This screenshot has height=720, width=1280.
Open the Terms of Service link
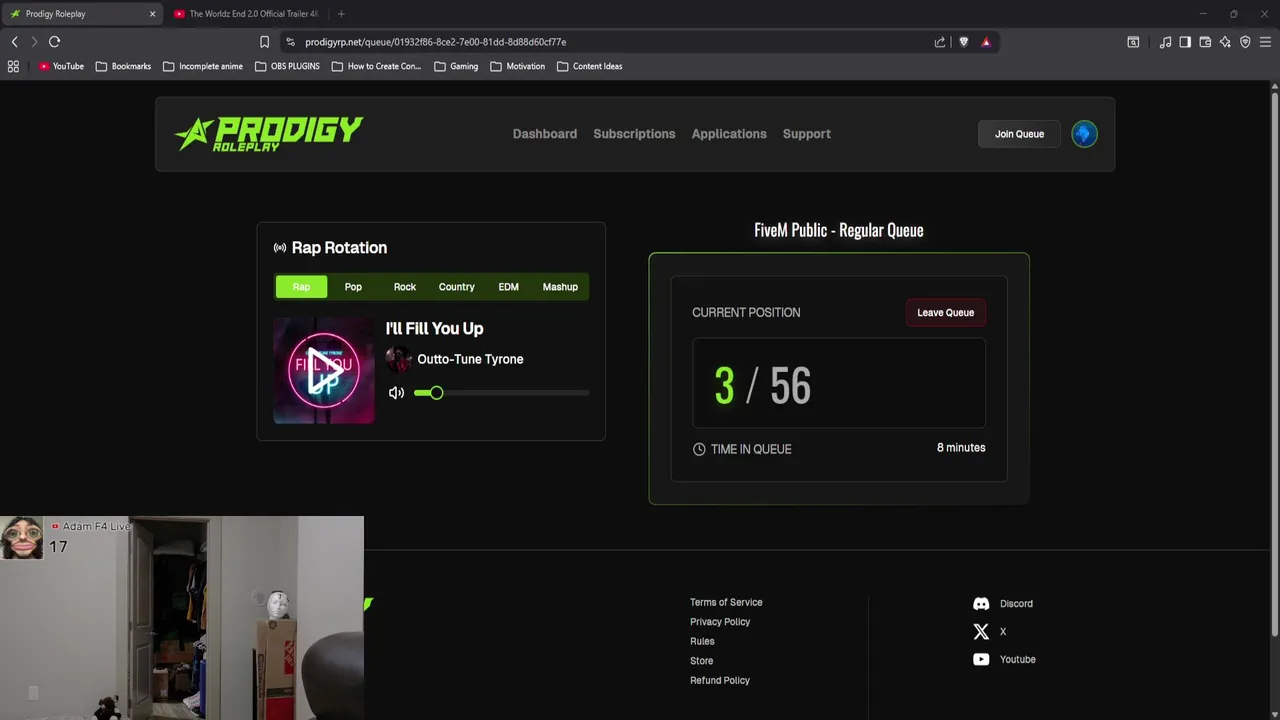point(726,603)
